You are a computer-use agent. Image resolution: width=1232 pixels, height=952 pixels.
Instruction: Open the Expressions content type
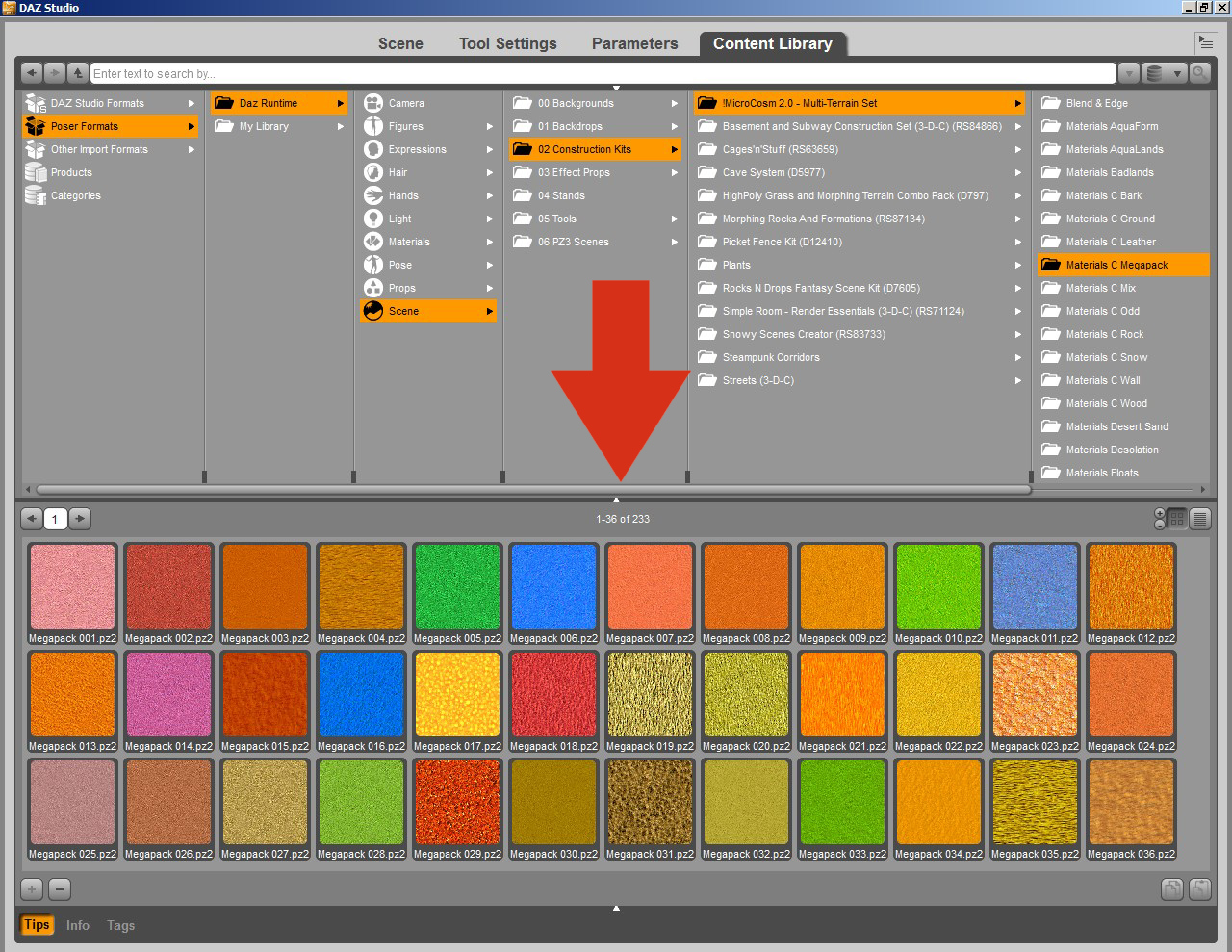(428, 149)
